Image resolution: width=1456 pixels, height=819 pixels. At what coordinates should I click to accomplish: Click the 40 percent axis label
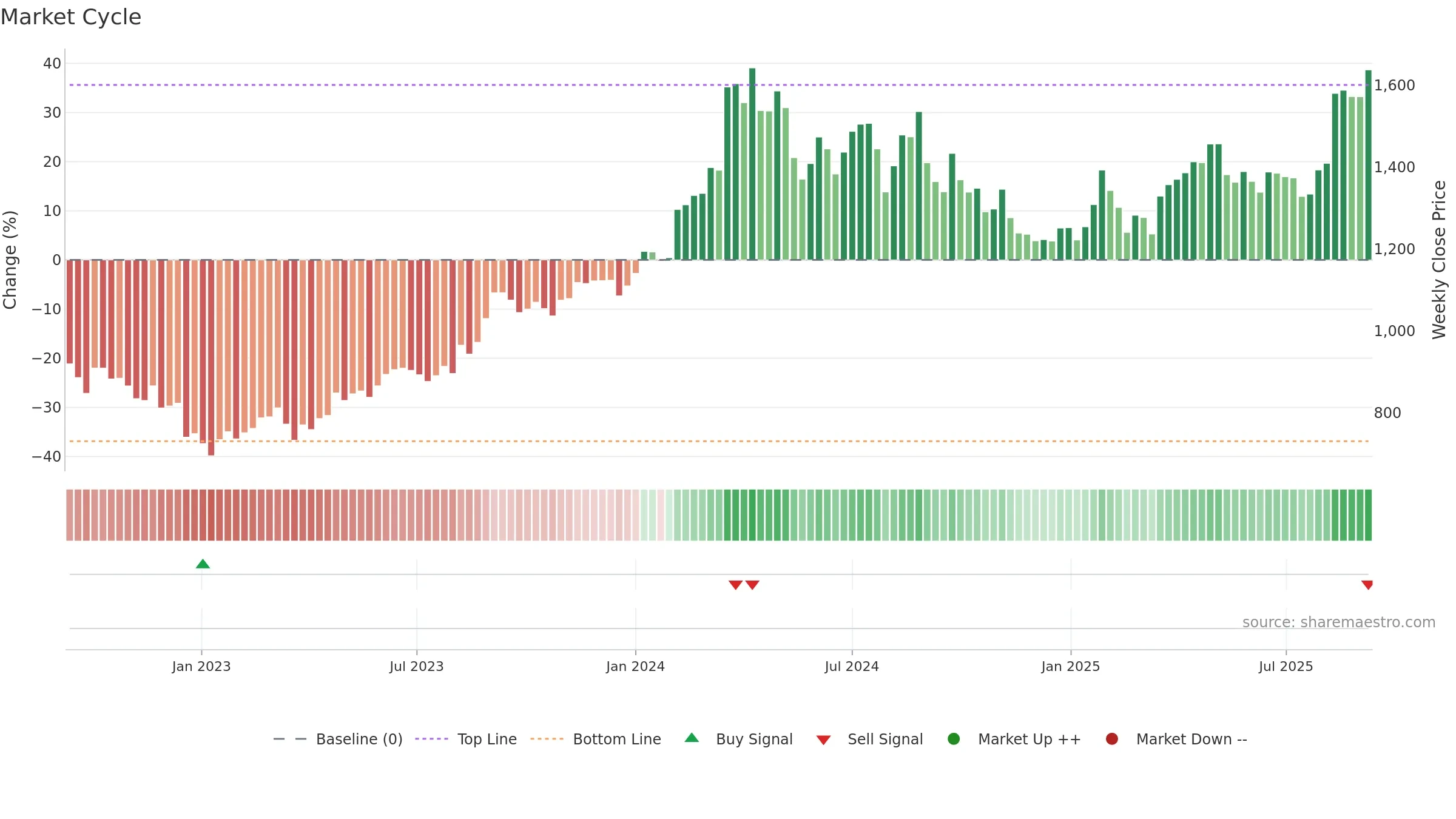pos(52,64)
